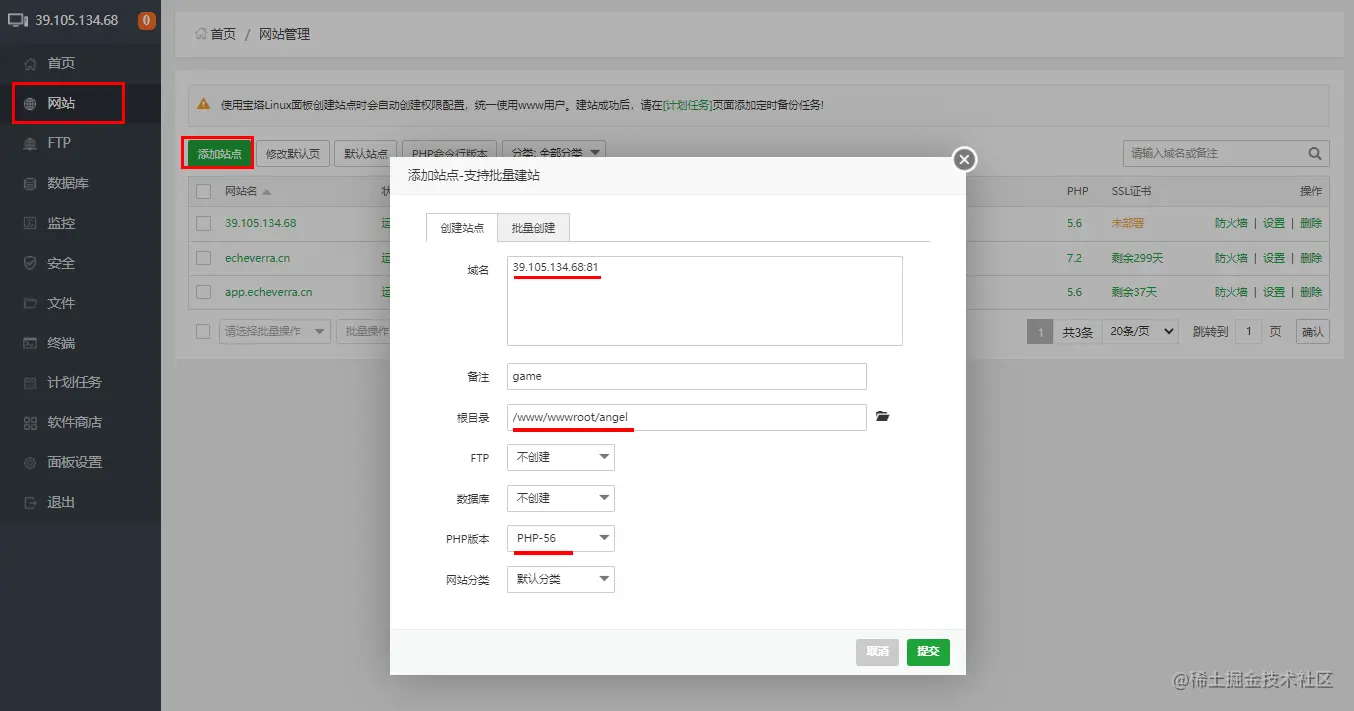Open the 20条/页 page size dropdown

coord(1141,331)
